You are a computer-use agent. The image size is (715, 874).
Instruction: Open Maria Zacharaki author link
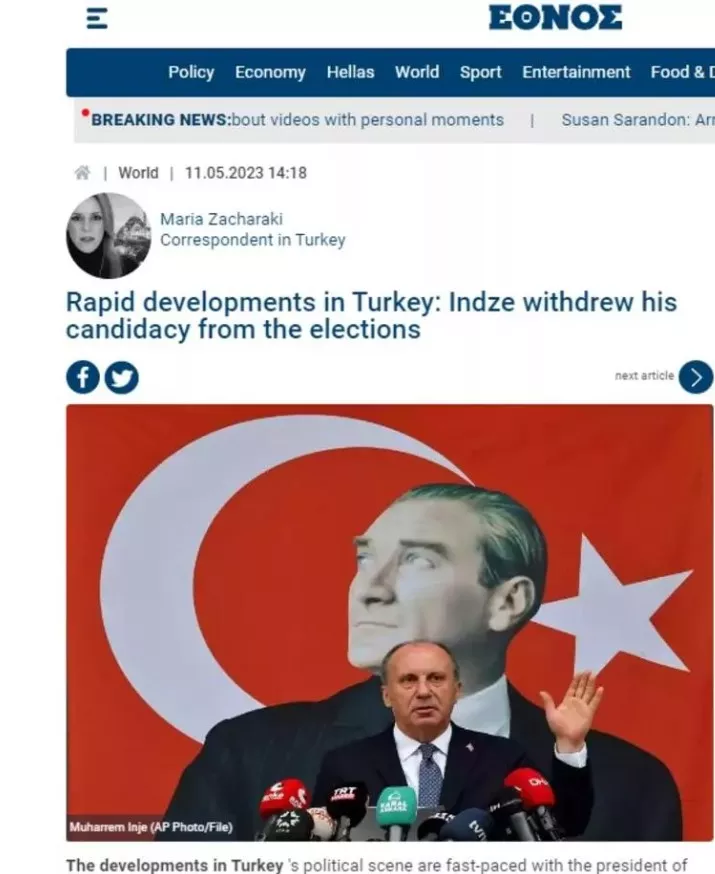click(221, 219)
